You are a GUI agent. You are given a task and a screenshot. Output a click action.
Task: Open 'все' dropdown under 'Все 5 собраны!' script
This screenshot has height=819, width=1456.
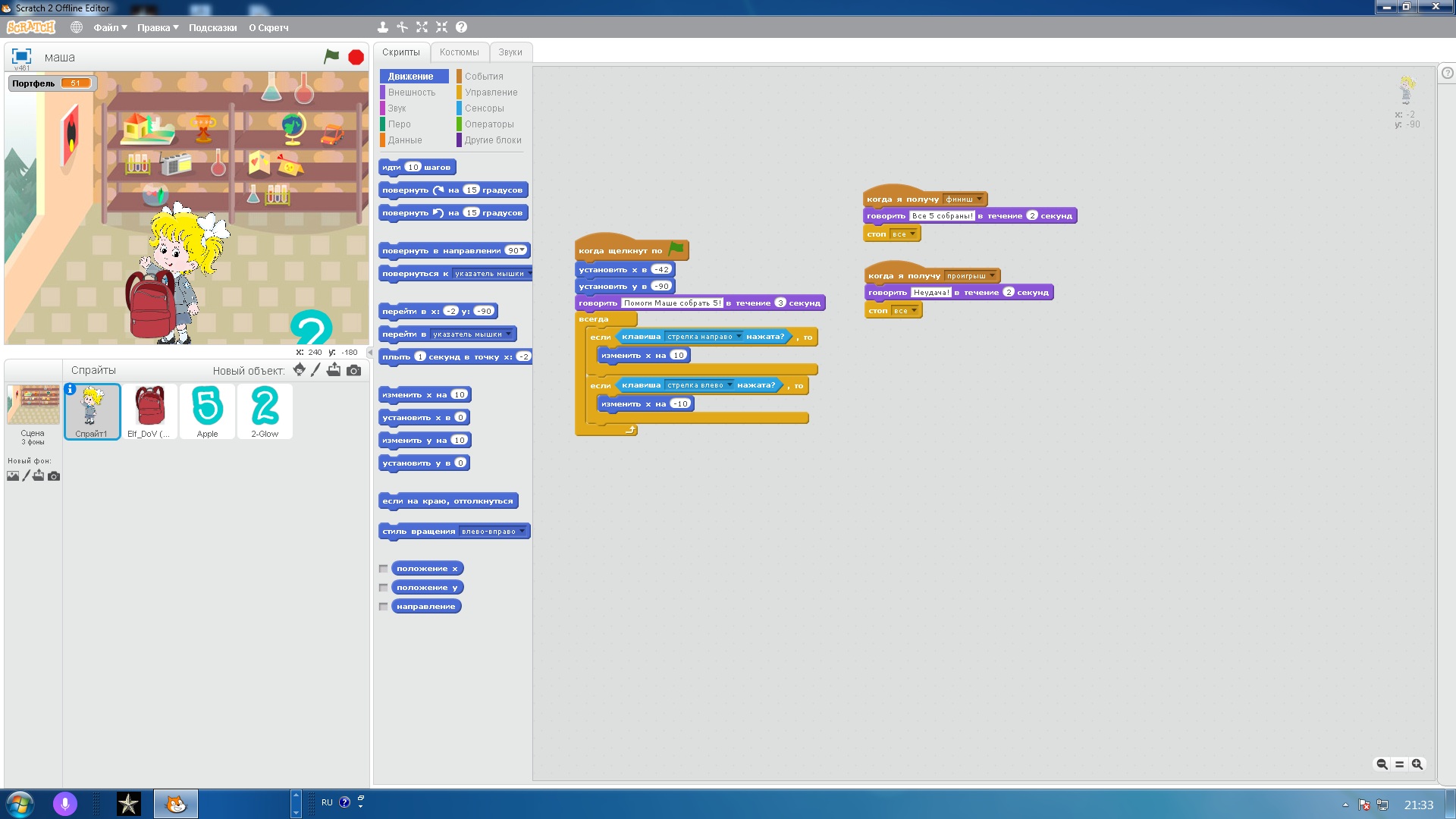(912, 234)
